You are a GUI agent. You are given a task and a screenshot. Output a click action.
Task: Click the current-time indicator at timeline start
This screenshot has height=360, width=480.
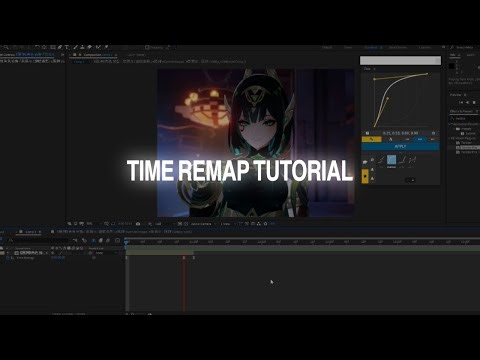(x=126, y=242)
